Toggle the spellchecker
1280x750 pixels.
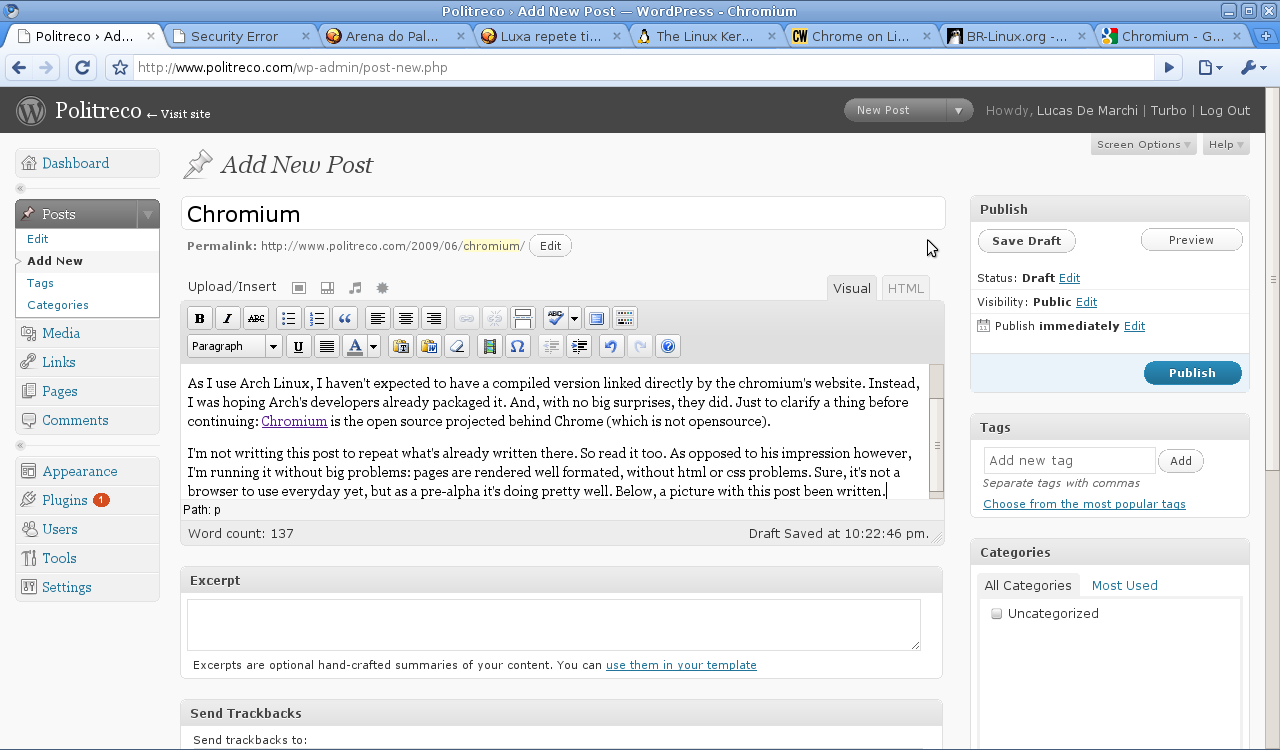(x=555, y=318)
